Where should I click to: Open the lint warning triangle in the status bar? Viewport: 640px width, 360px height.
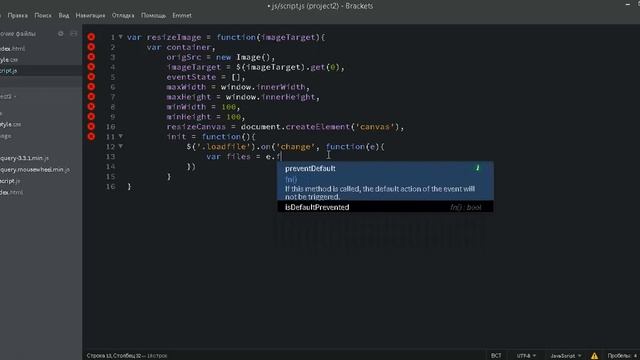pos(594,356)
